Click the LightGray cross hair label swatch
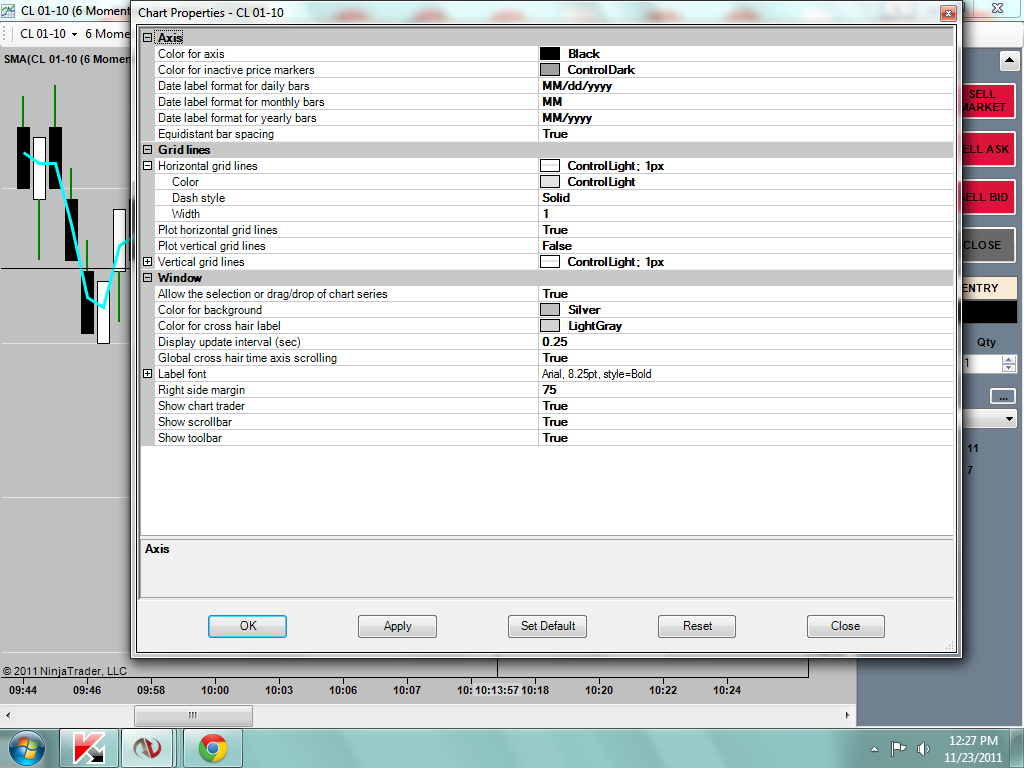The width and height of the screenshot is (1024, 768). point(550,326)
